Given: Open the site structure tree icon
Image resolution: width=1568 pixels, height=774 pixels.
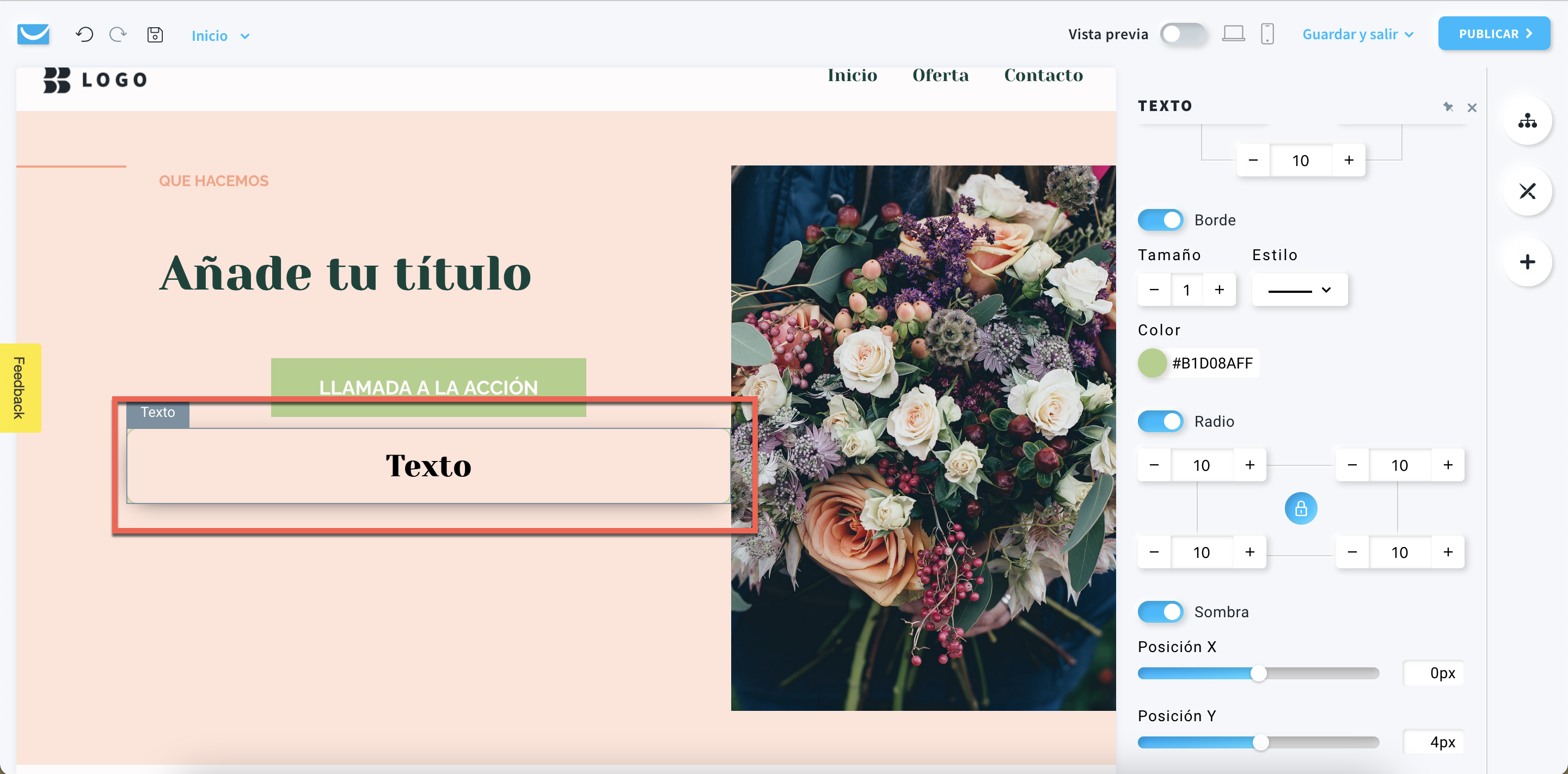Looking at the screenshot, I should [1527, 120].
